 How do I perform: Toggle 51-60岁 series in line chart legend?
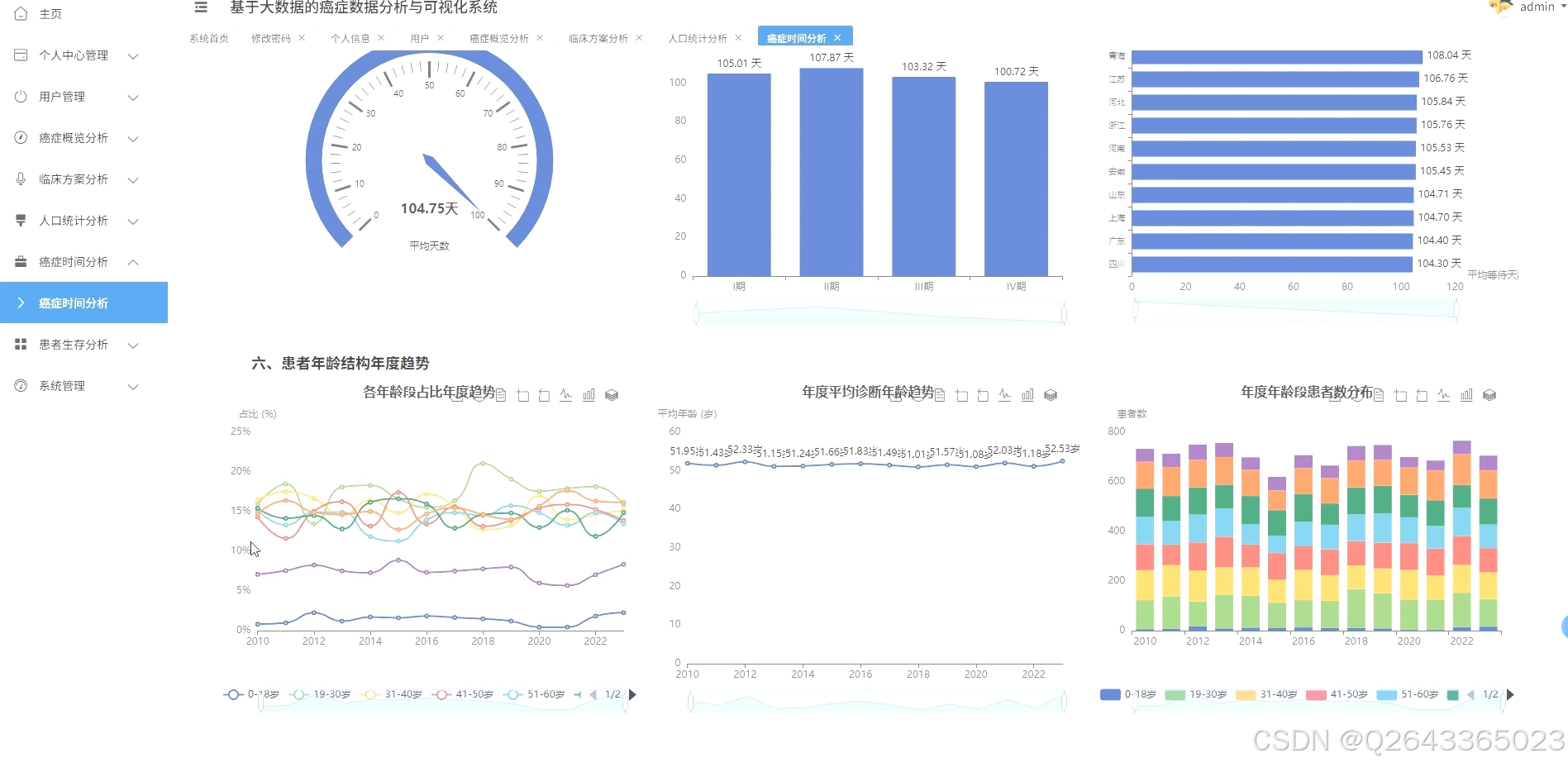[x=535, y=694]
